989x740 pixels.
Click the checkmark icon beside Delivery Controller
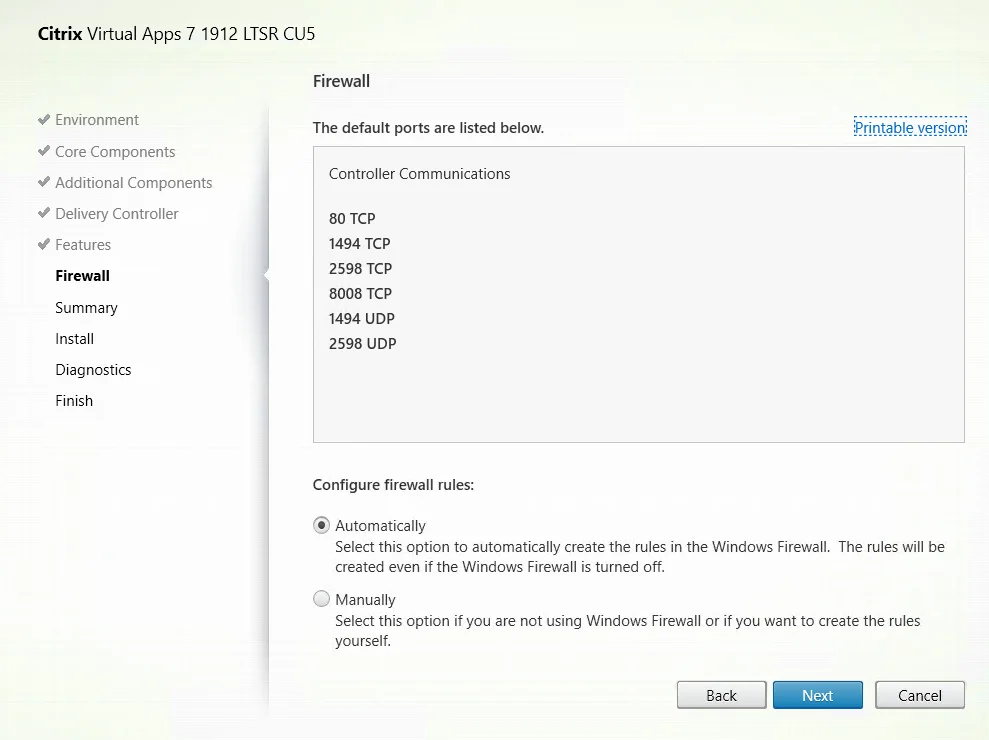(x=44, y=213)
